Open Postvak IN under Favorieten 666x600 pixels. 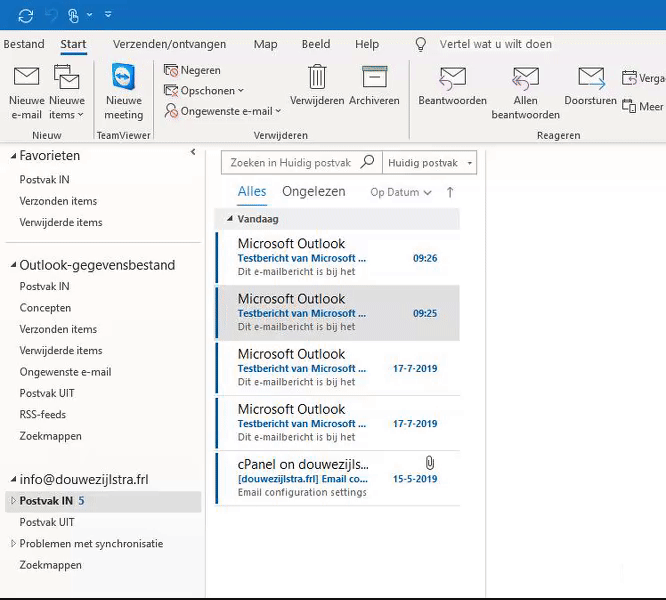pyautogui.click(x=44, y=180)
